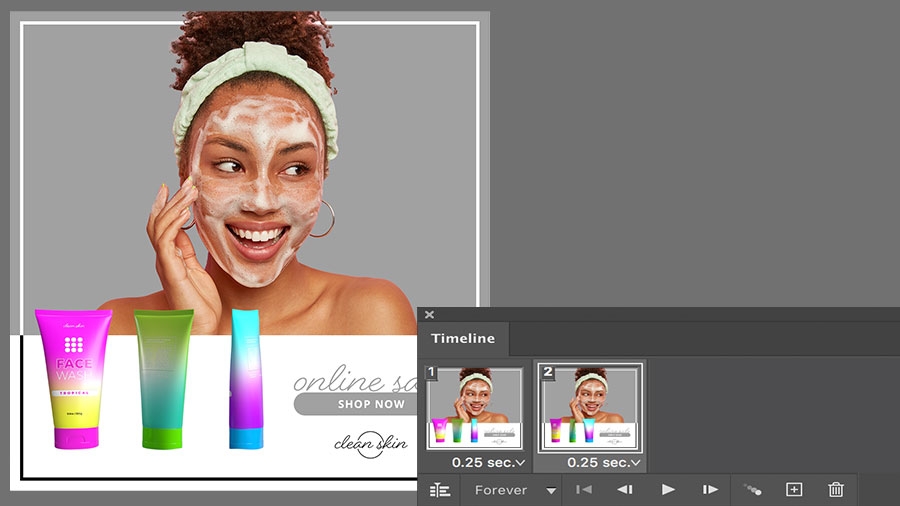
Task: Click the SHOP NOW button on canvas
Action: coord(355,404)
